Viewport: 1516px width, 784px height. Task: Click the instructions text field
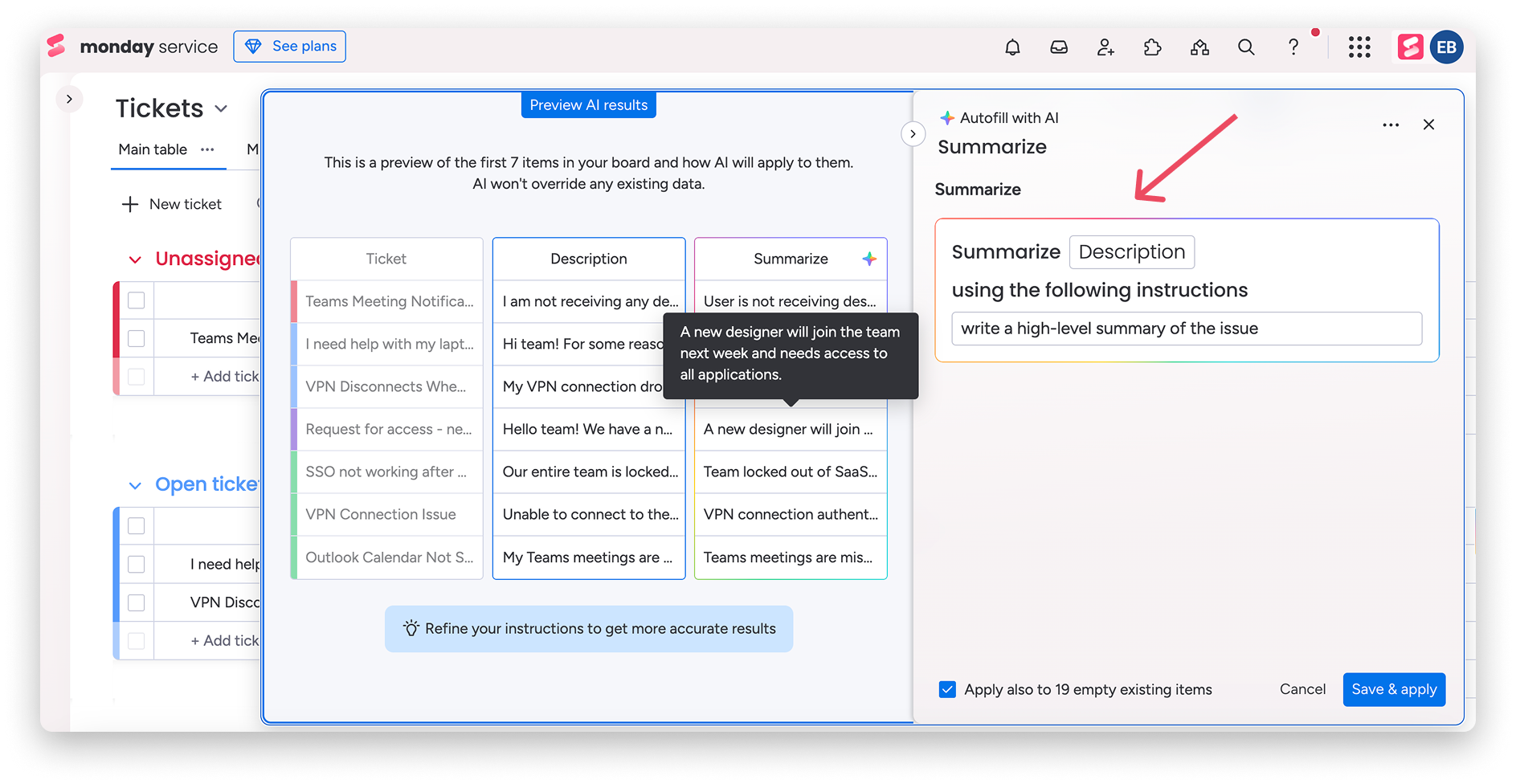1187,329
